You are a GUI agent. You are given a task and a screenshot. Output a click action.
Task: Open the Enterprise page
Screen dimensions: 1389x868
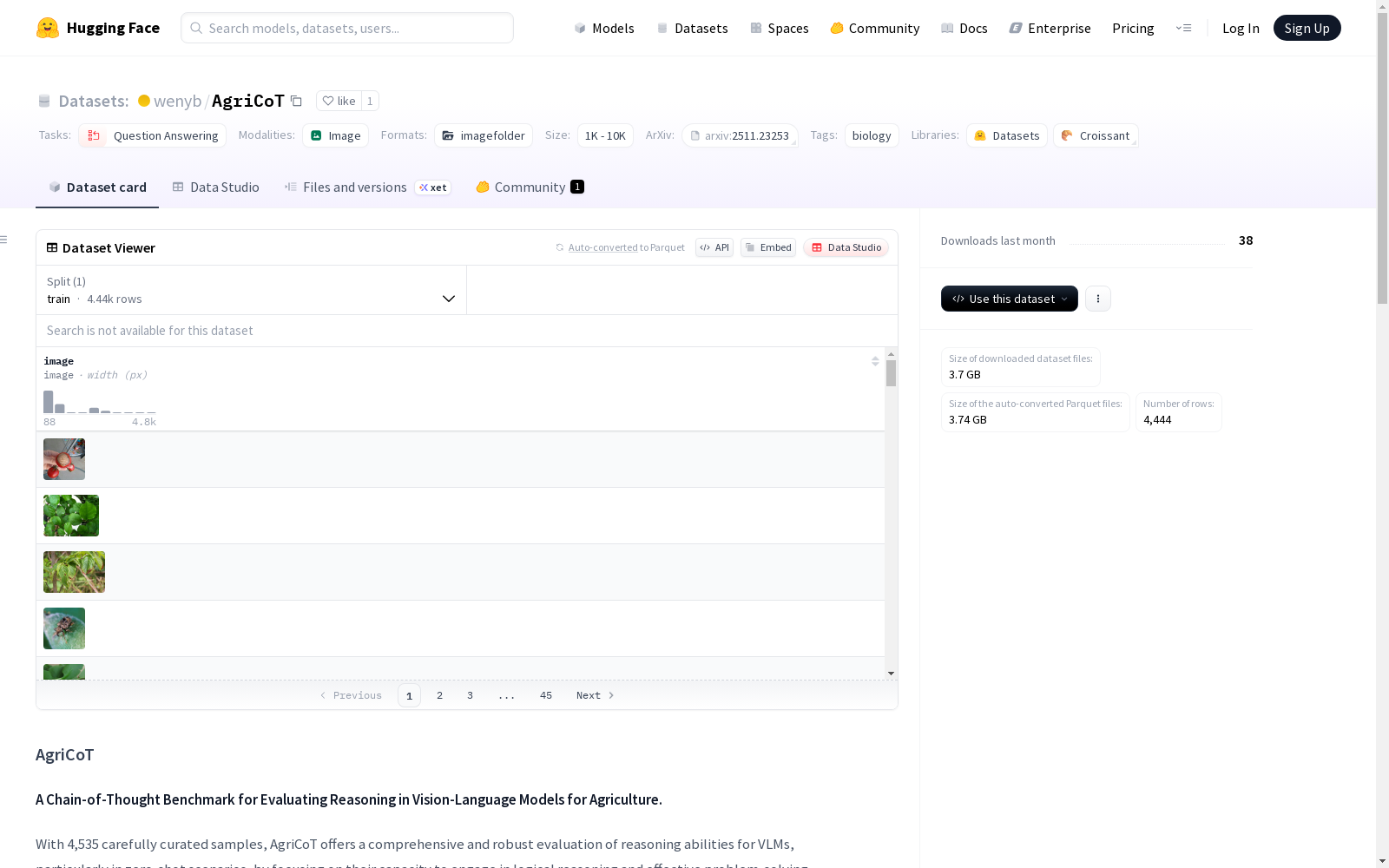point(1050,28)
